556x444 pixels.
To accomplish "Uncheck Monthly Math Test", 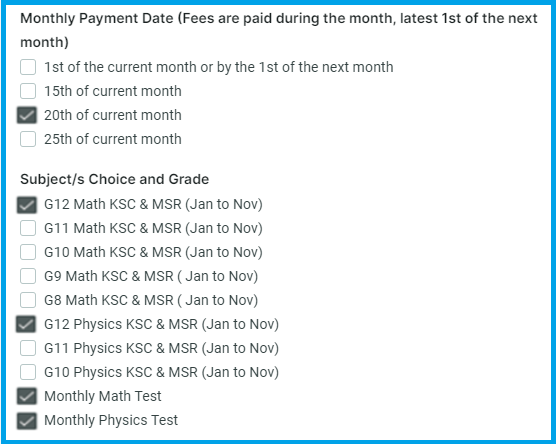I will 27,396.
